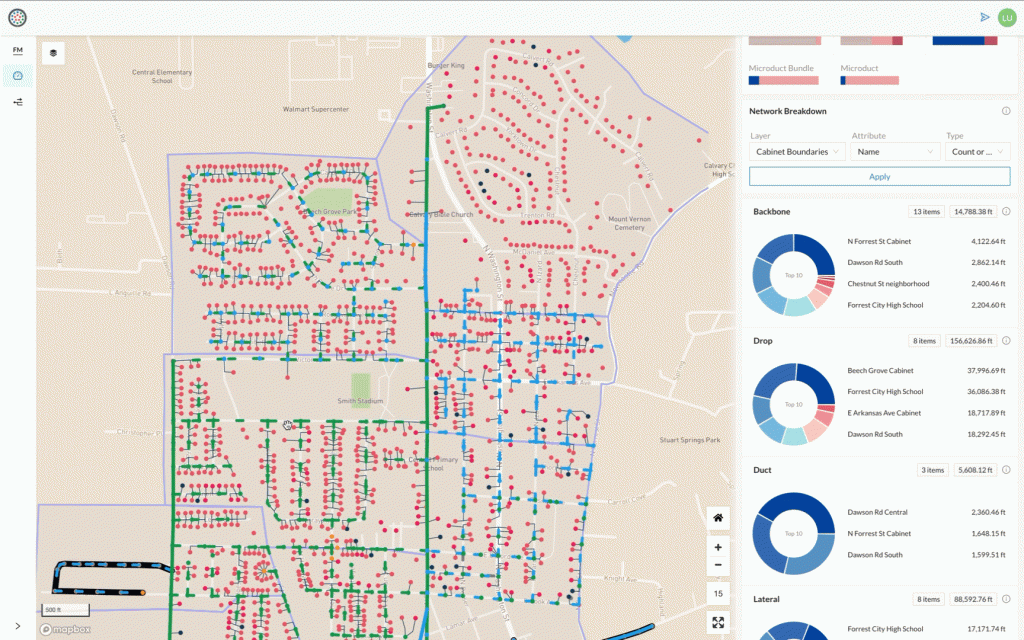Select Duct N Forrest St Cabinet 1,648.15 row

tap(926, 534)
